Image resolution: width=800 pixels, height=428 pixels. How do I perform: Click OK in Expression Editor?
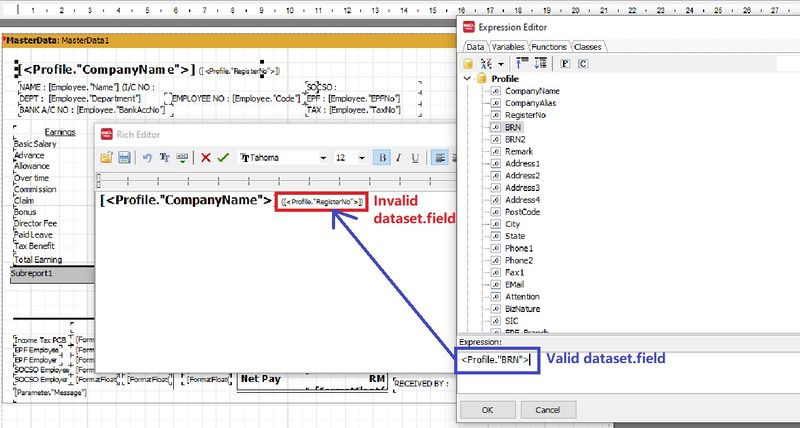[487, 410]
